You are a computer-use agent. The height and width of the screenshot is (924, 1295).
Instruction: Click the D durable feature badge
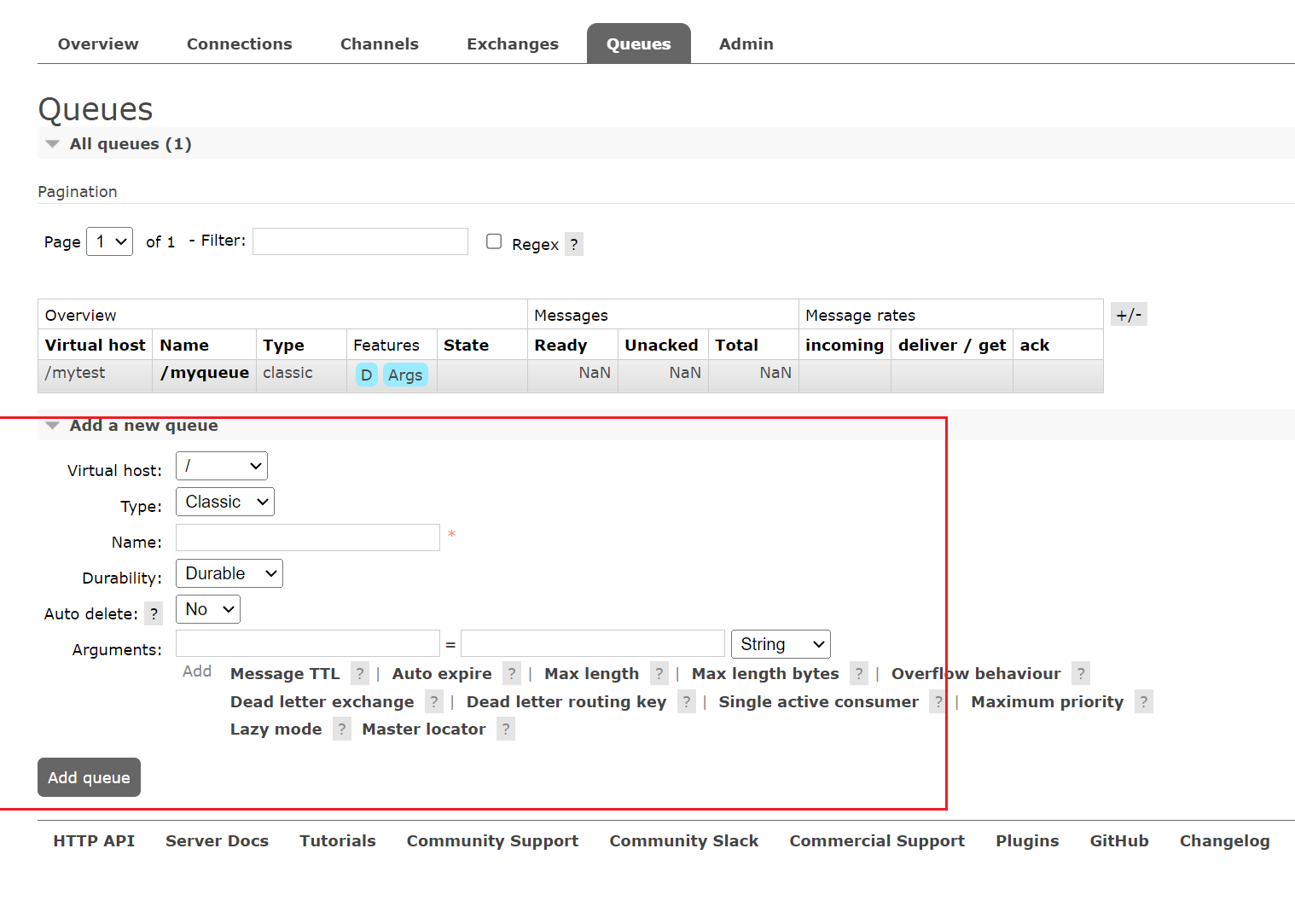[366, 375]
